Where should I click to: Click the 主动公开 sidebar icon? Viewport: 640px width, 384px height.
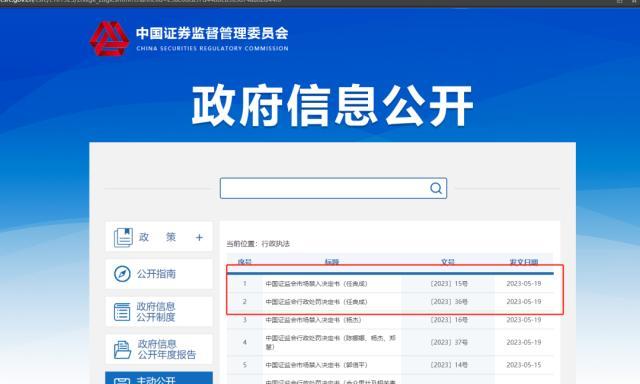(x=122, y=381)
